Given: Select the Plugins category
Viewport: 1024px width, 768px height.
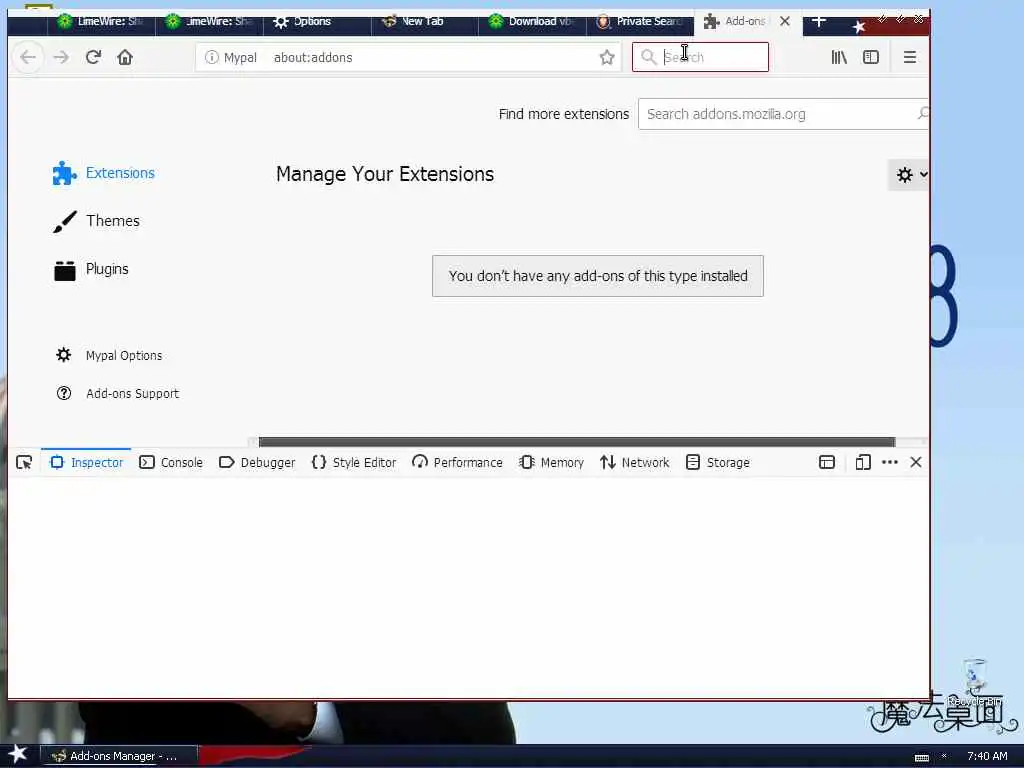Looking at the screenshot, I should pos(91,269).
